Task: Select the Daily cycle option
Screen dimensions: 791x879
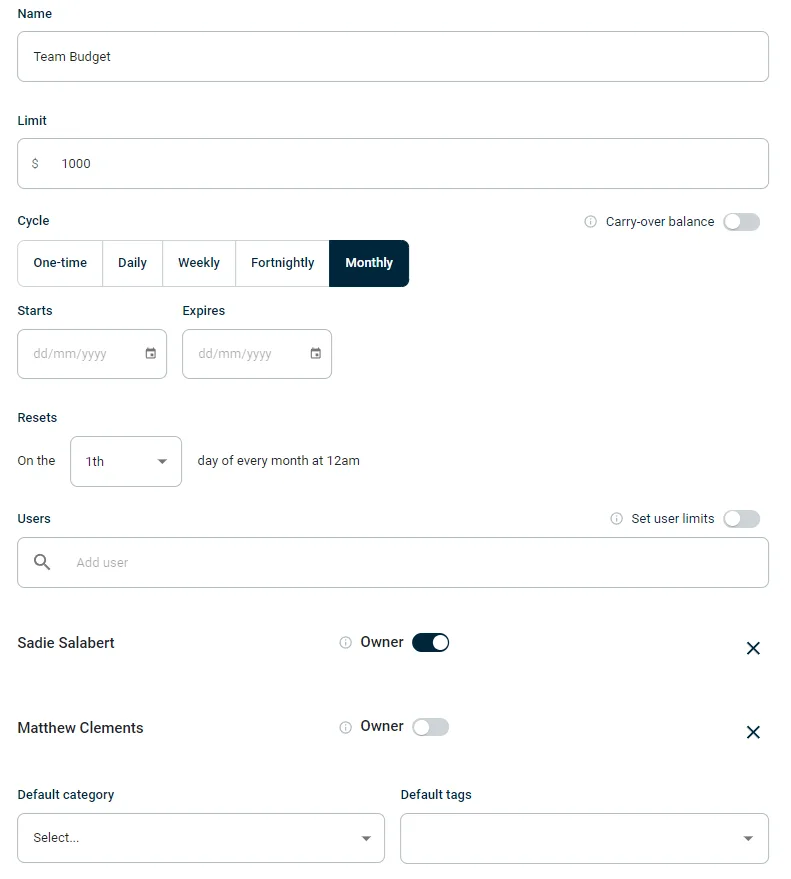Action: (x=132, y=263)
